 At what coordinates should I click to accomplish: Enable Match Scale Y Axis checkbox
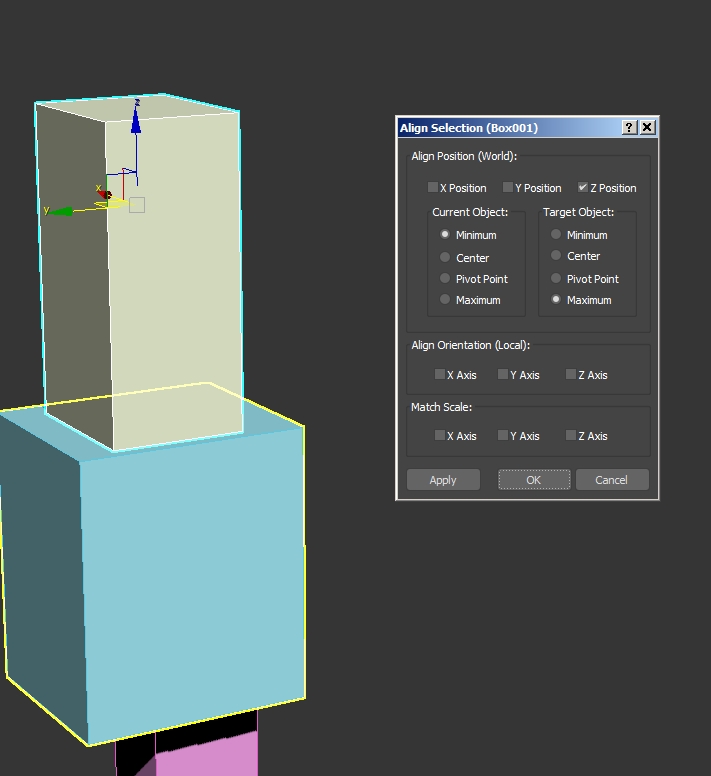point(503,436)
